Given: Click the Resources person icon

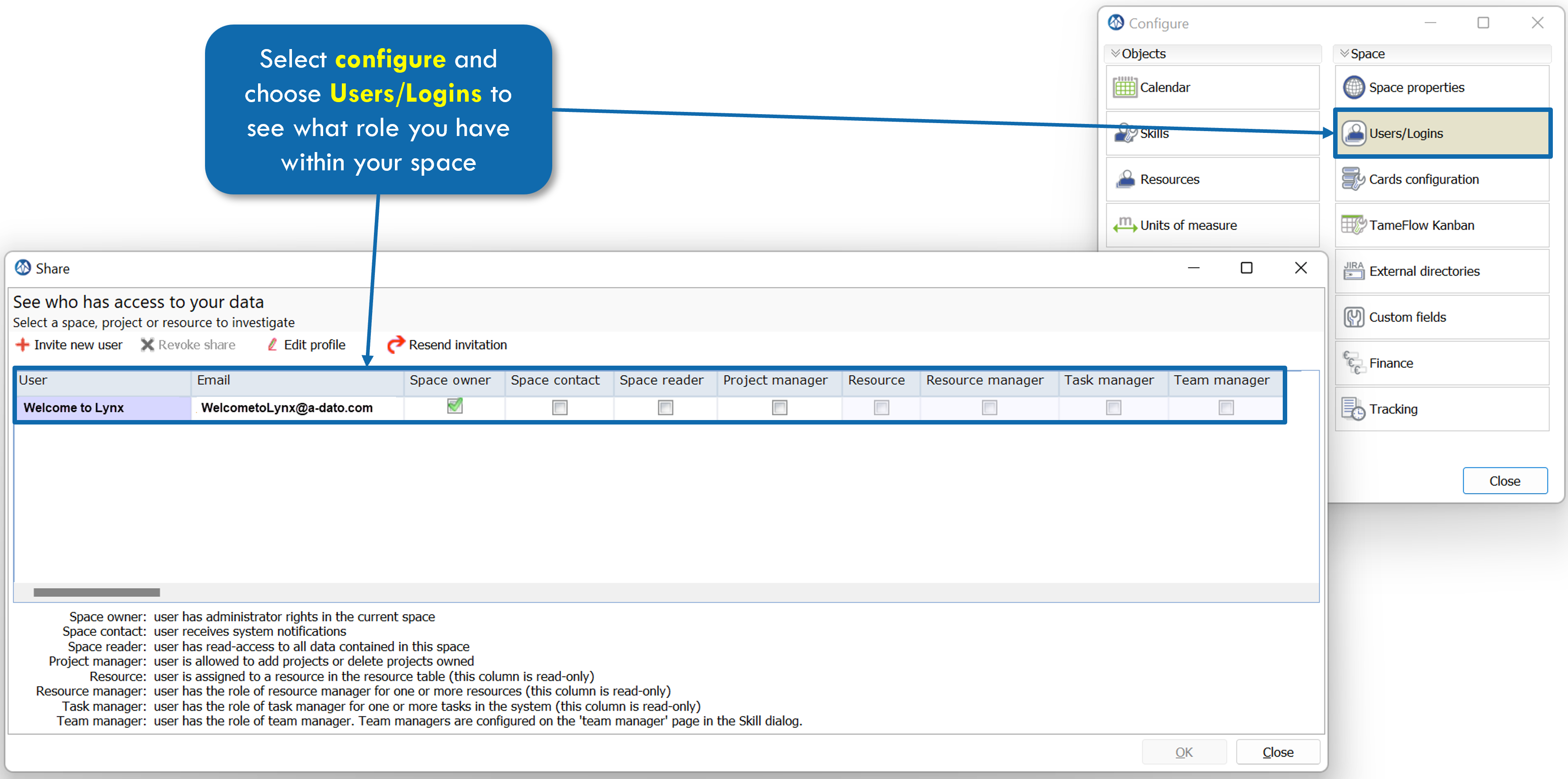Looking at the screenshot, I should 1125,179.
